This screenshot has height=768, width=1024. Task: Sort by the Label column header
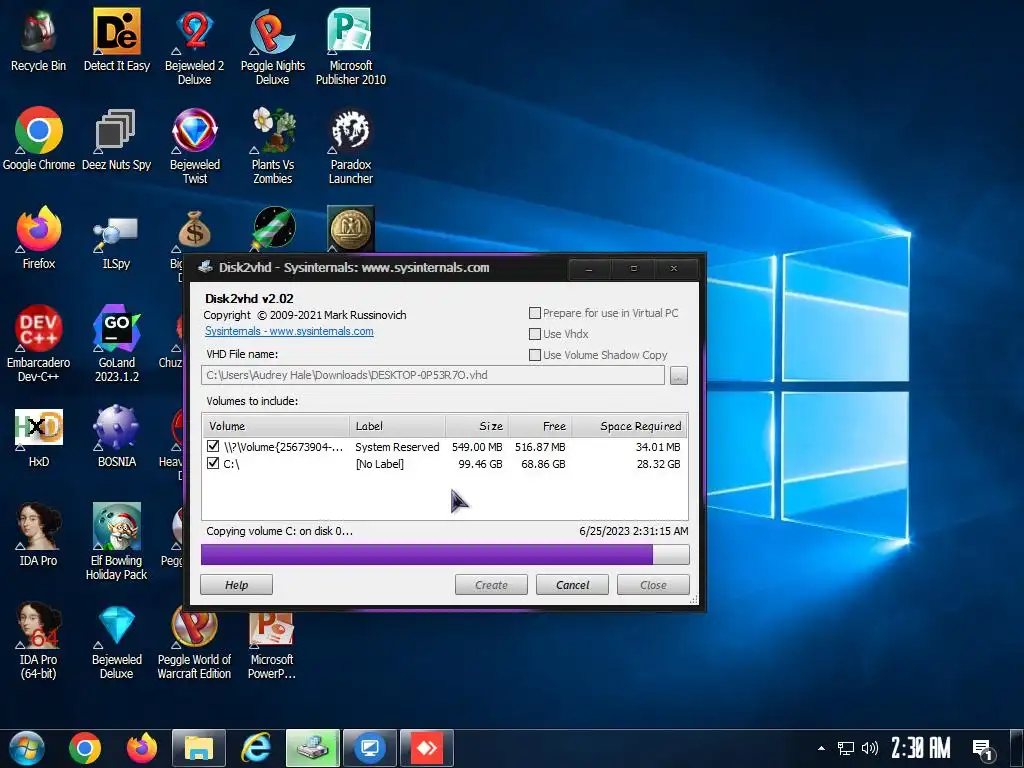coord(397,426)
